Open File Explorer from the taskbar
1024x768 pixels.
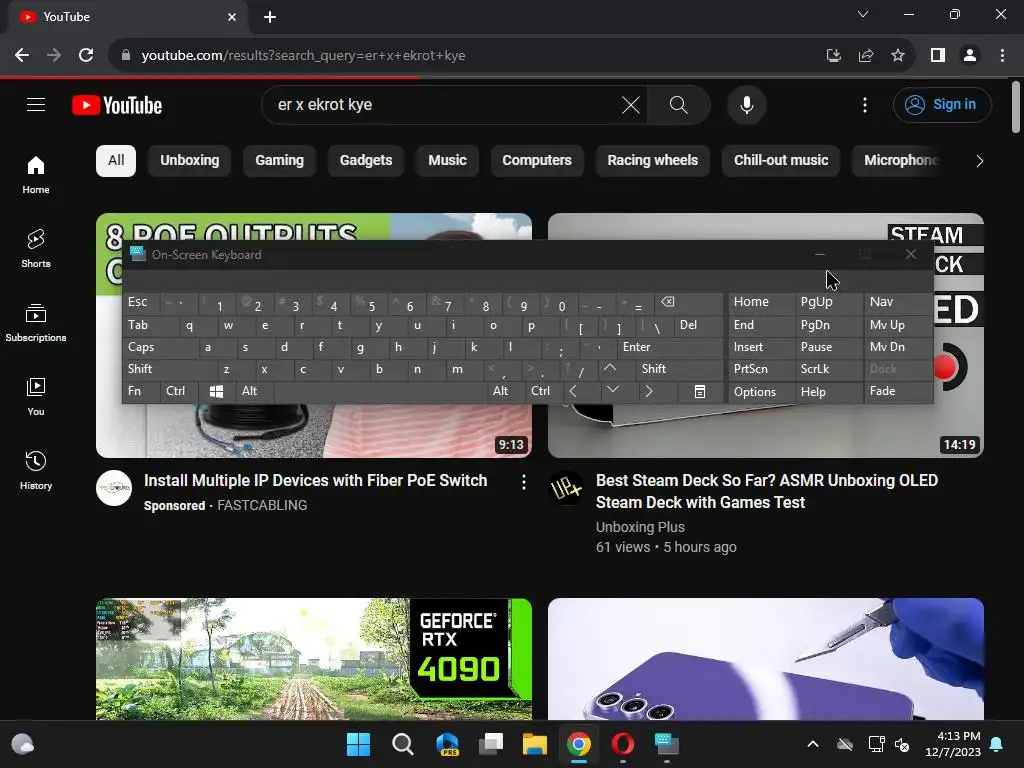pos(534,744)
